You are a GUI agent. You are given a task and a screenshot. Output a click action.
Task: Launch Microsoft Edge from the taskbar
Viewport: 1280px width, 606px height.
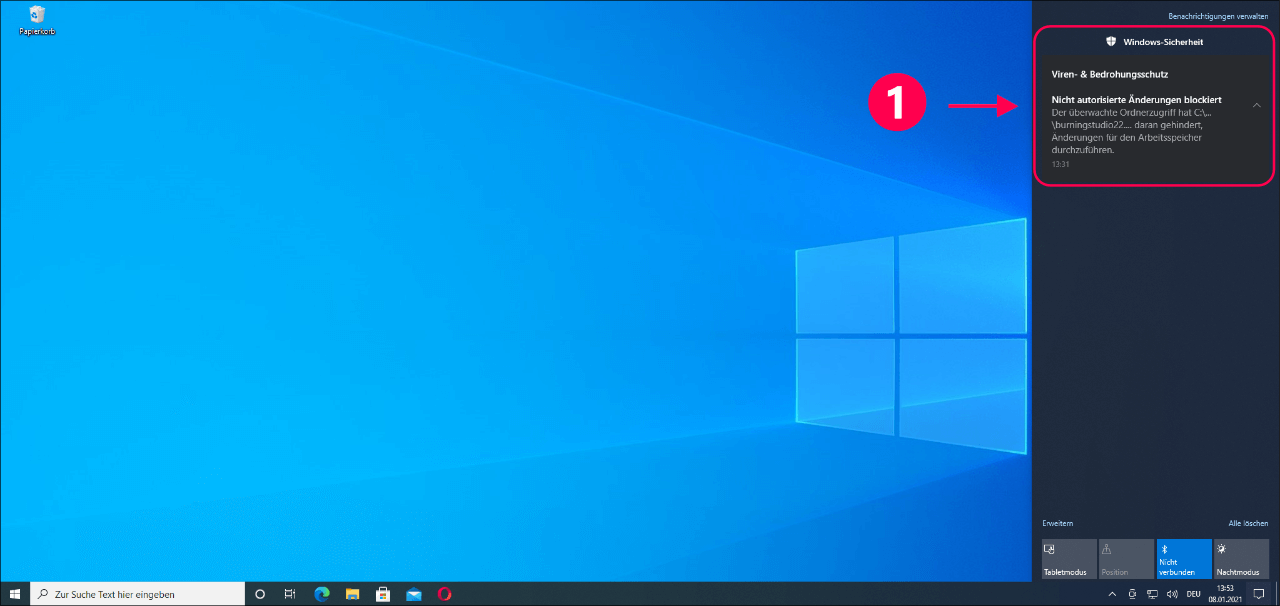tap(322, 594)
